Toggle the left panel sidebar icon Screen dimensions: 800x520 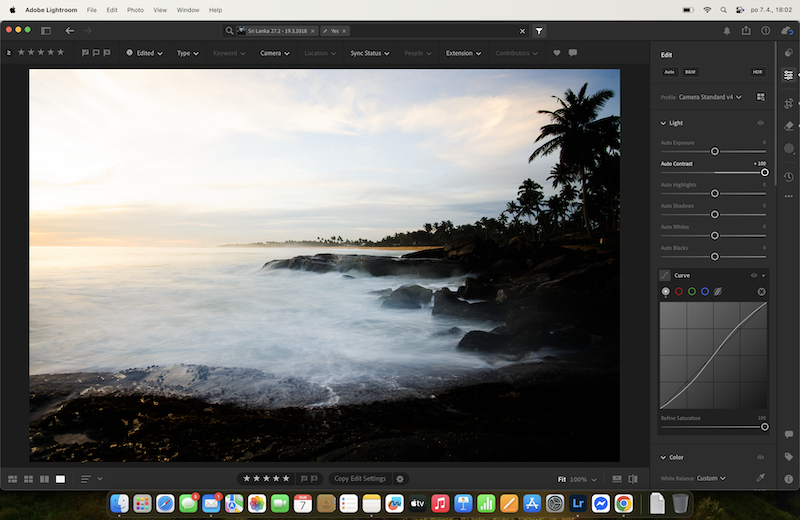click(x=46, y=31)
